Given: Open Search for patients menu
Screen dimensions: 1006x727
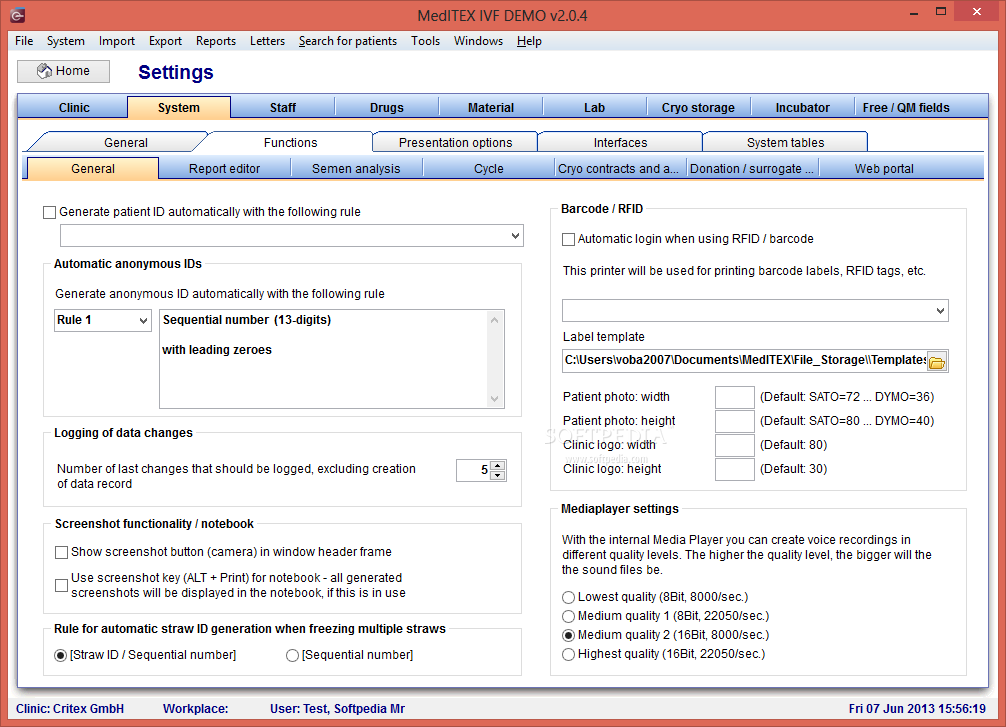Looking at the screenshot, I should 348,41.
